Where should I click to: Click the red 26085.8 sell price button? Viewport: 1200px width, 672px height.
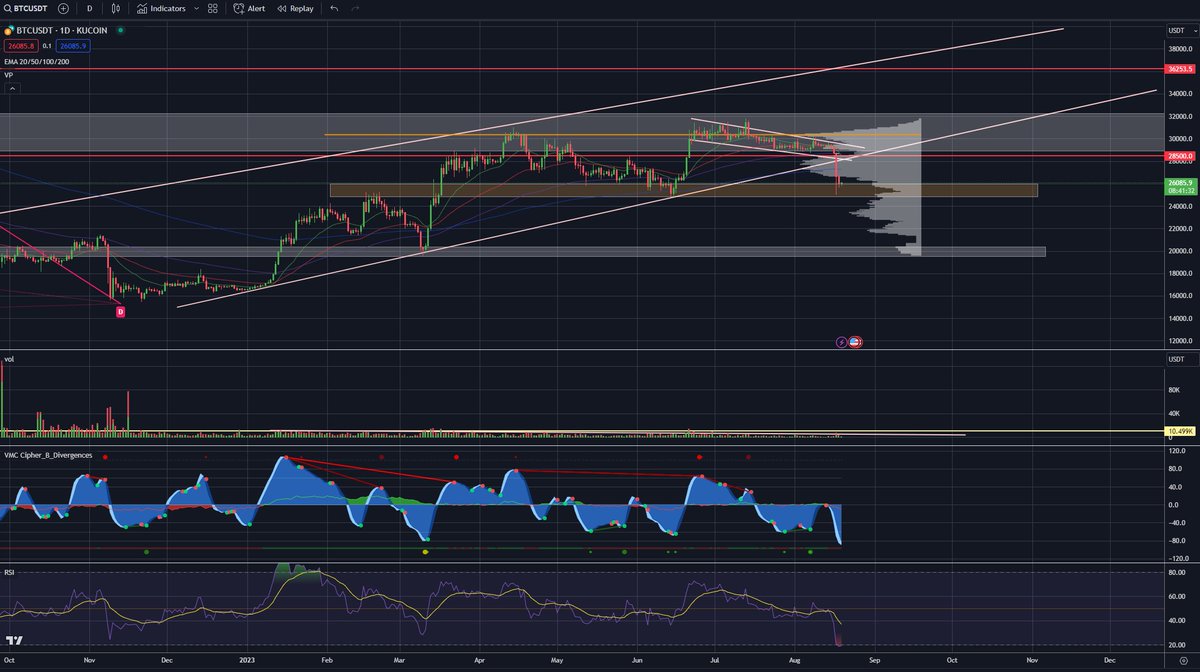19,46
